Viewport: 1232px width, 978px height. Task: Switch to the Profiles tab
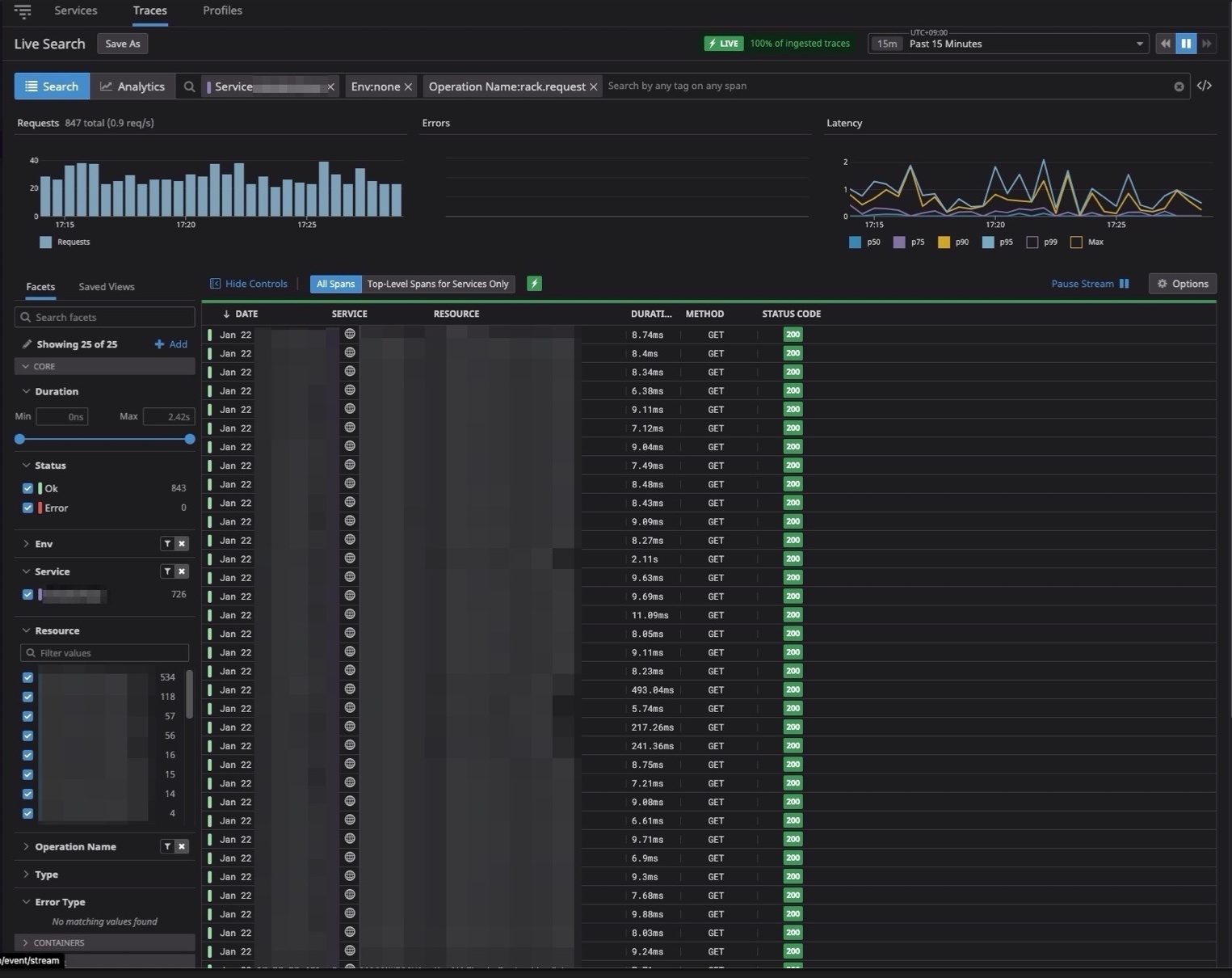(222, 11)
